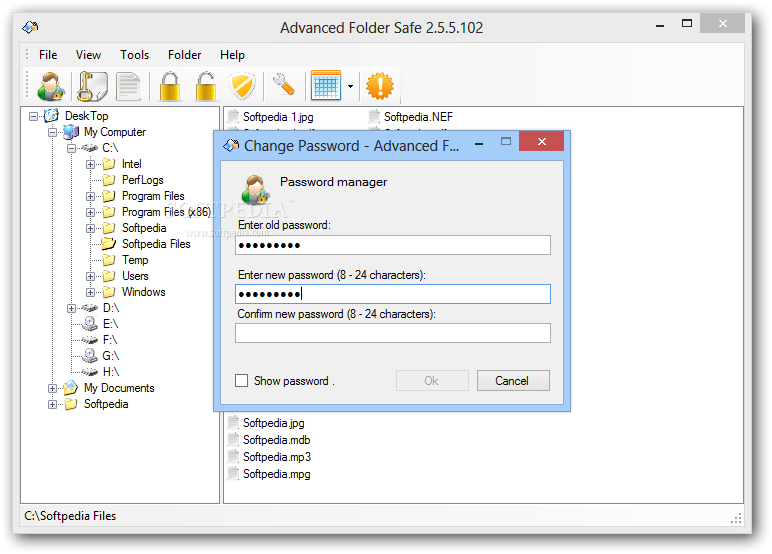This screenshot has width=772, height=554.
Task: Collapse the C:\ drive node
Action: coord(71,148)
